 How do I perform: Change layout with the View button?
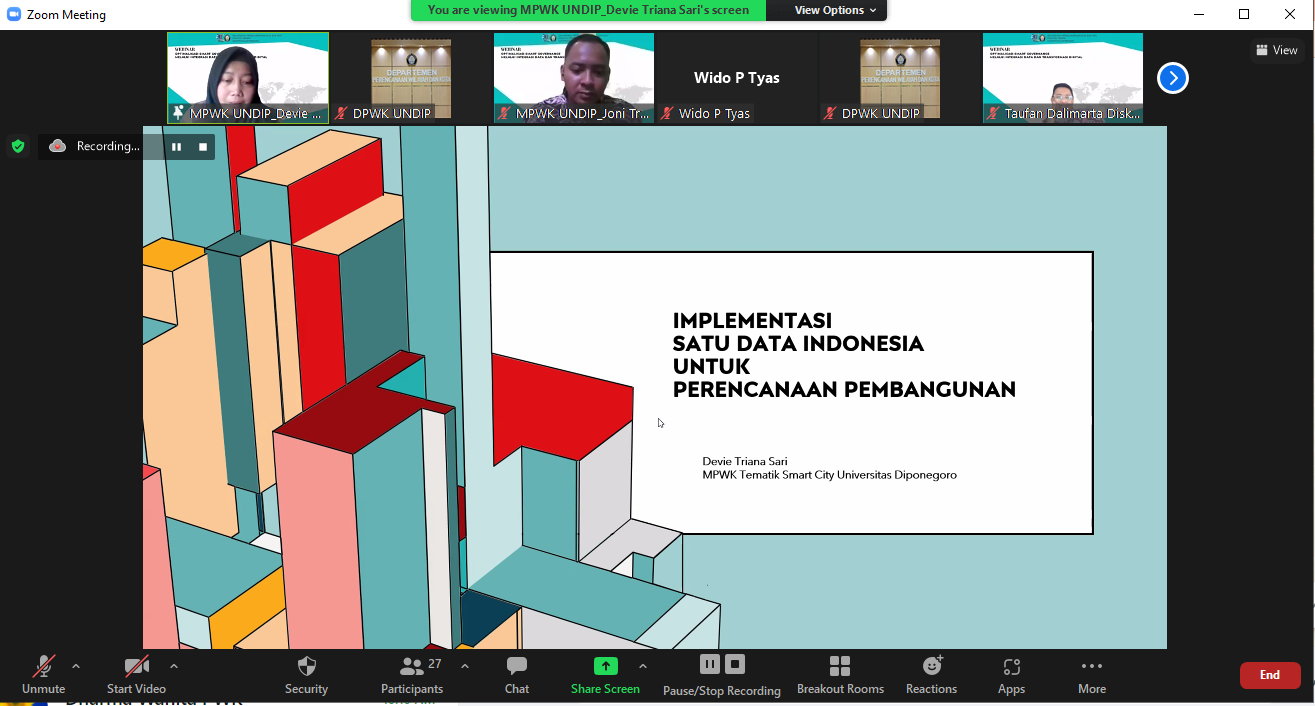pos(1276,50)
